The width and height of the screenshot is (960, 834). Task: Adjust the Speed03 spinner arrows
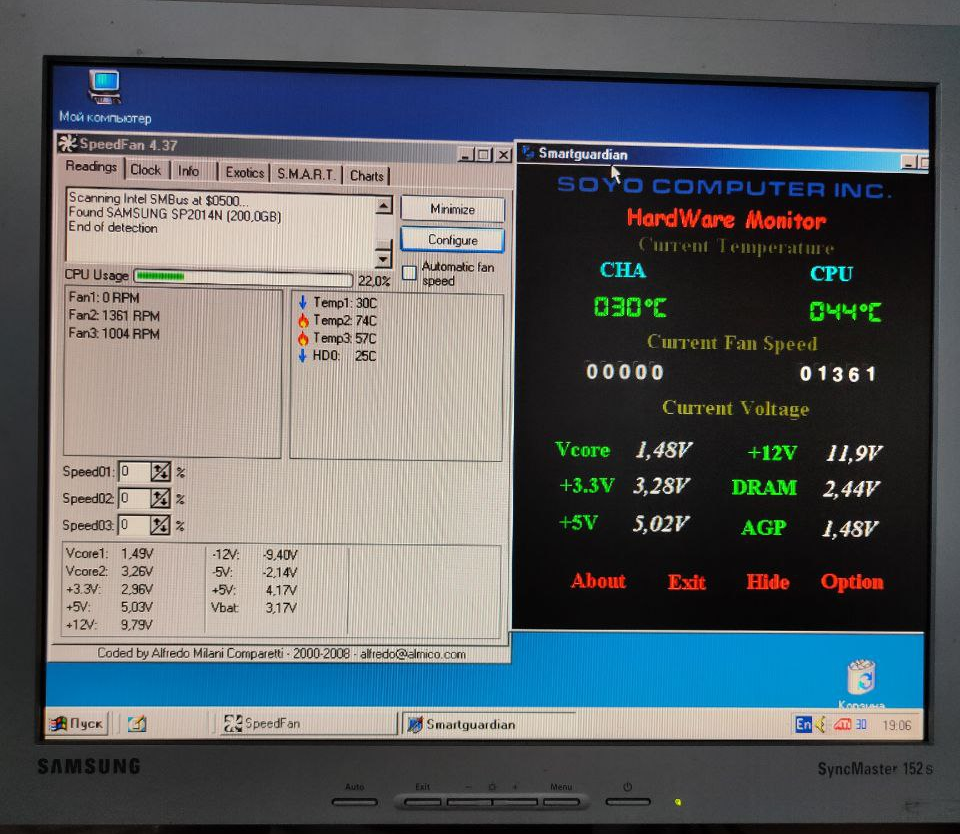click(160, 525)
